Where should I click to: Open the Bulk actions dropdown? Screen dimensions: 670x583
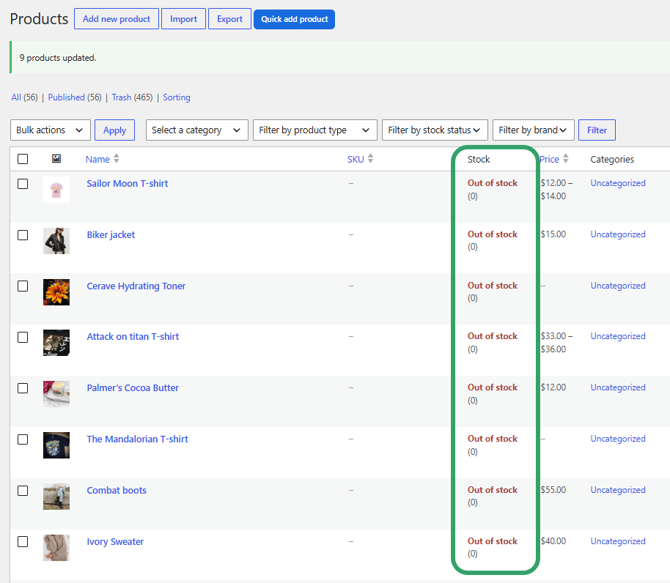(x=50, y=130)
